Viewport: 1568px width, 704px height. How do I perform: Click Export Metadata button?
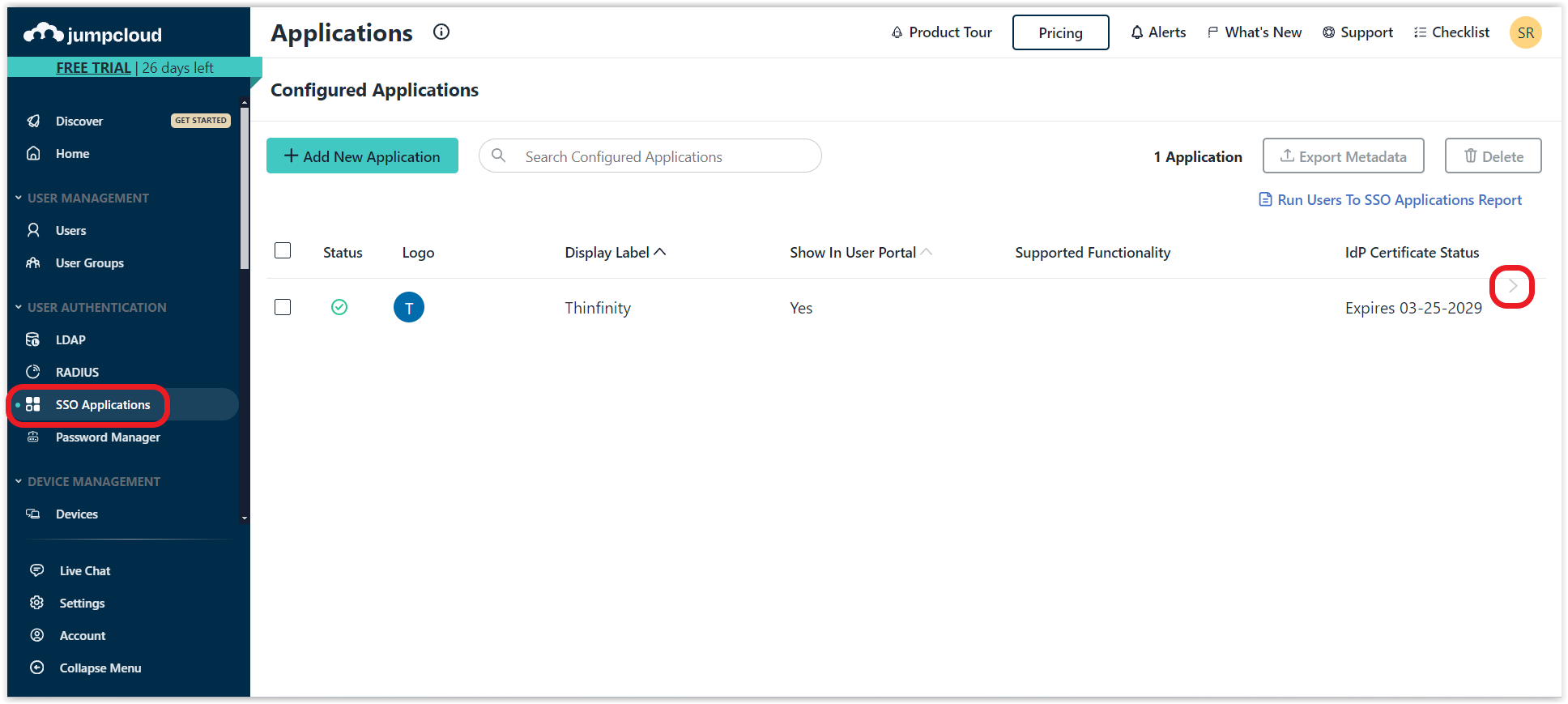click(1343, 156)
